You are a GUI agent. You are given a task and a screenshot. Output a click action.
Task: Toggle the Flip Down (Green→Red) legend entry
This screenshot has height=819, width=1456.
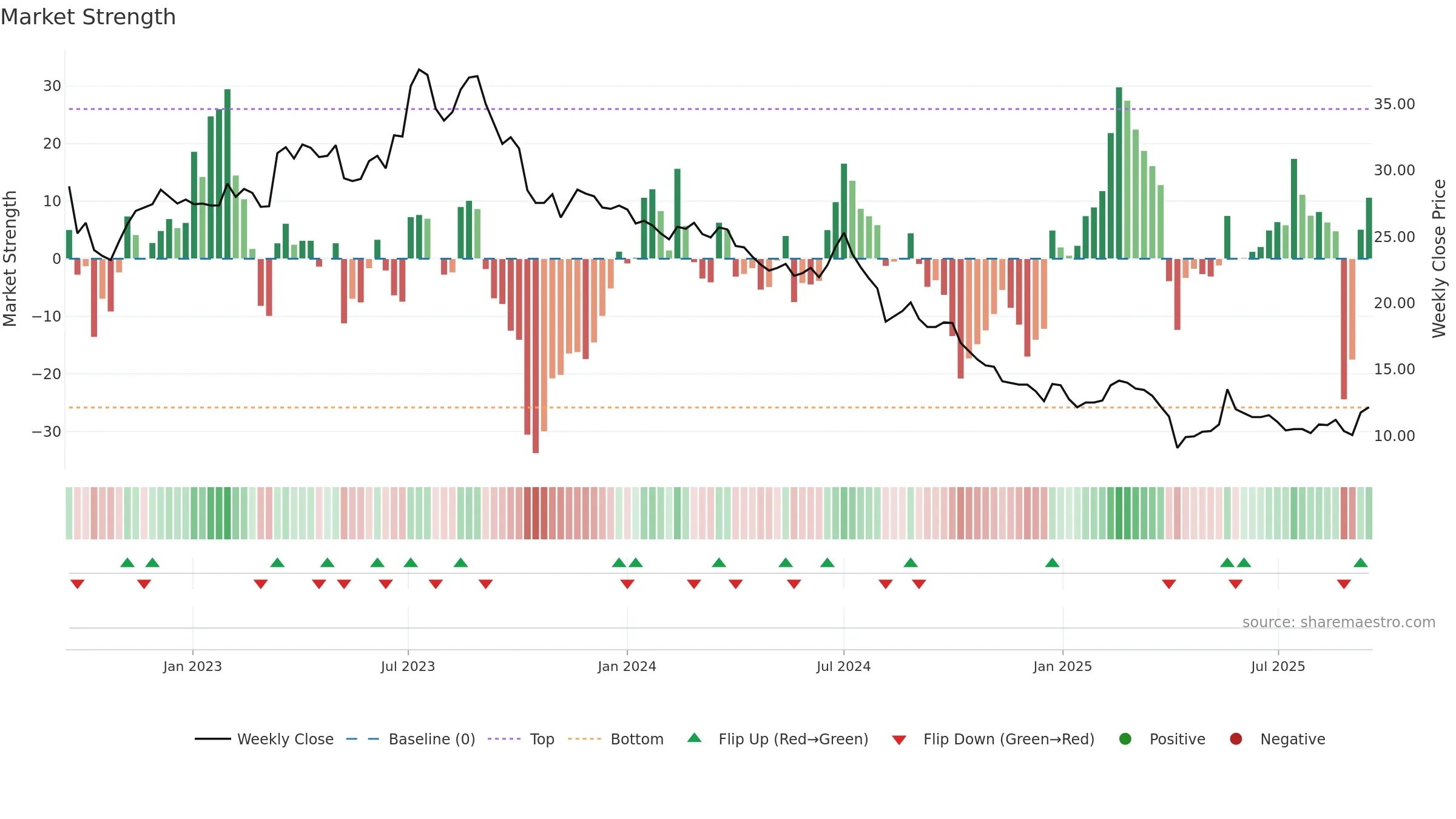[x=993, y=739]
